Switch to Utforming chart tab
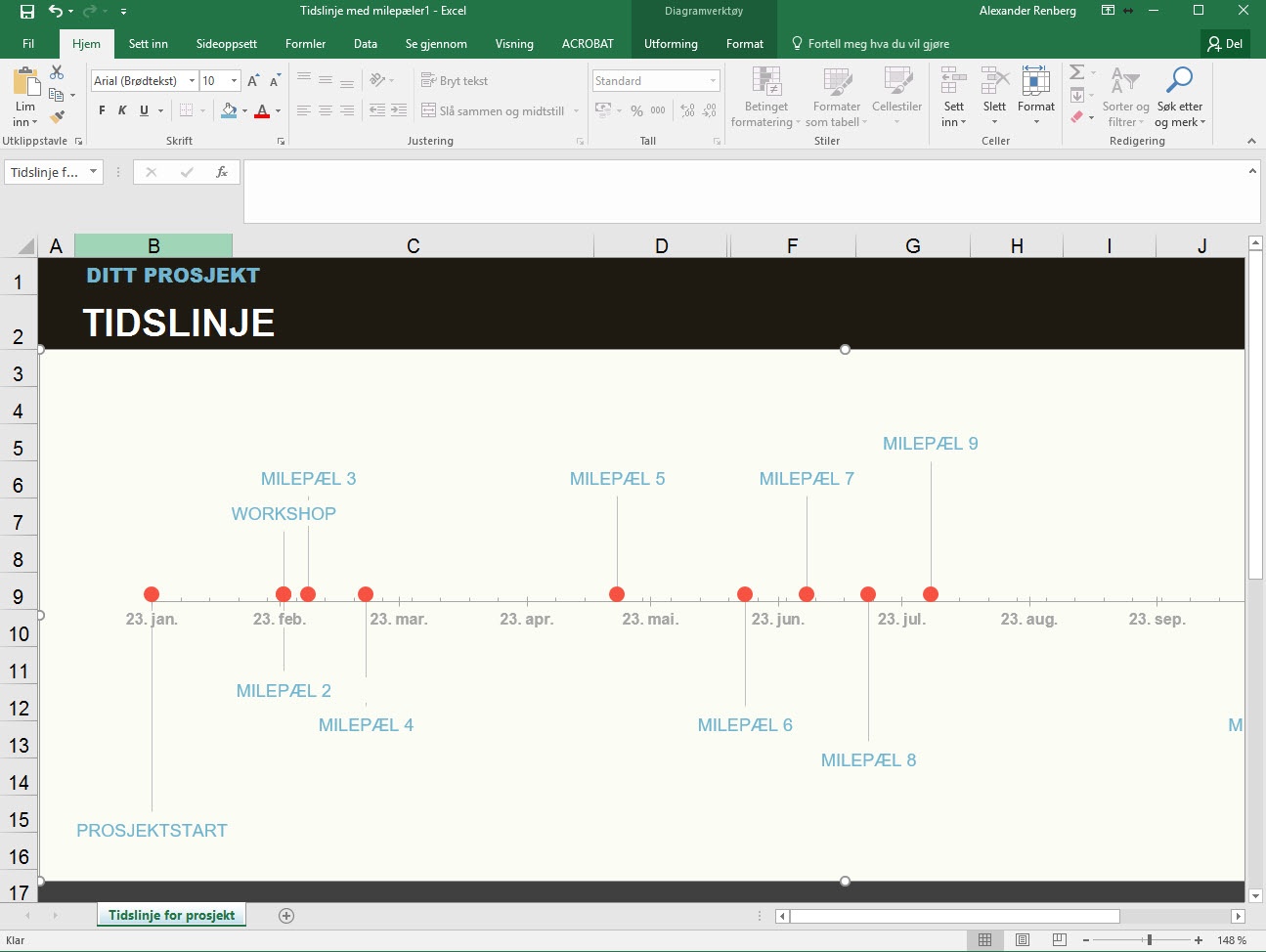The image size is (1266, 952). [x=671, y=44]
